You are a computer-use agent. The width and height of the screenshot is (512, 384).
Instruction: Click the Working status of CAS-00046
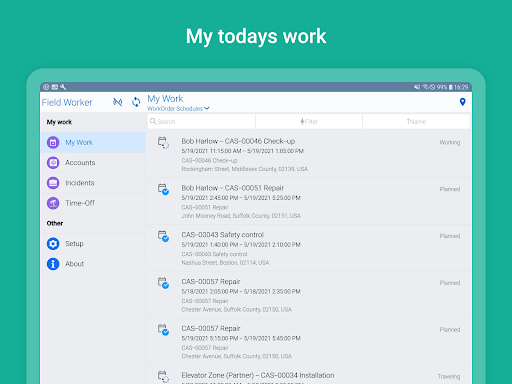click(450, 142)
